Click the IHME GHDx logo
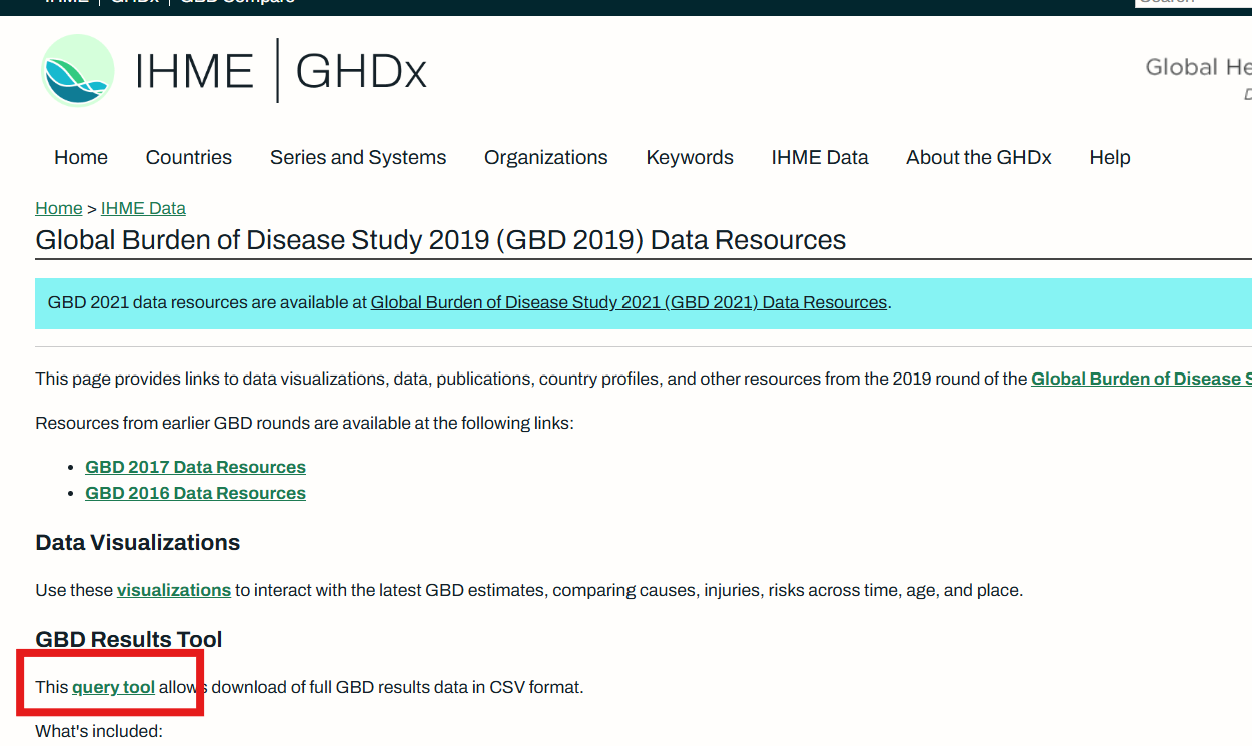 (234, 70)
